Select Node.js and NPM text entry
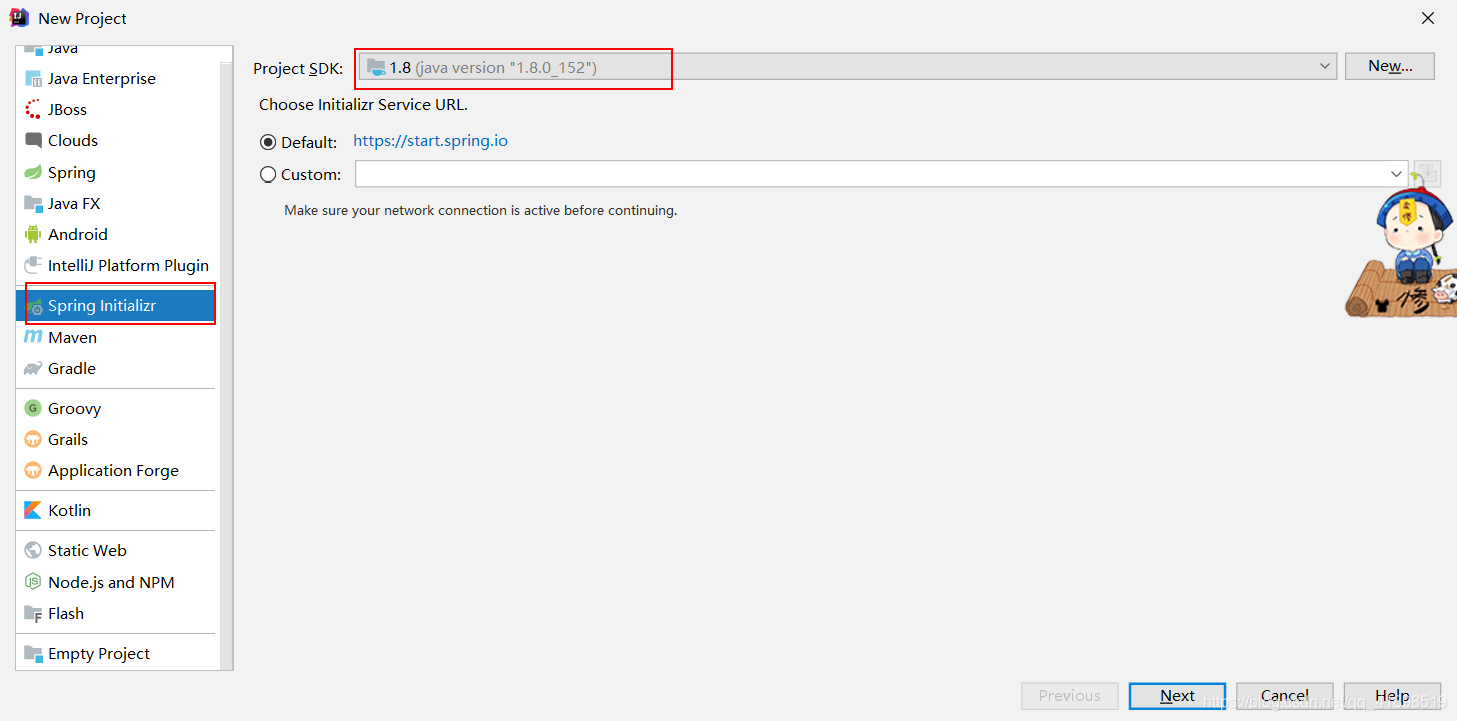The width and height of the screenshot is (1457, 721). coord(111,583)
